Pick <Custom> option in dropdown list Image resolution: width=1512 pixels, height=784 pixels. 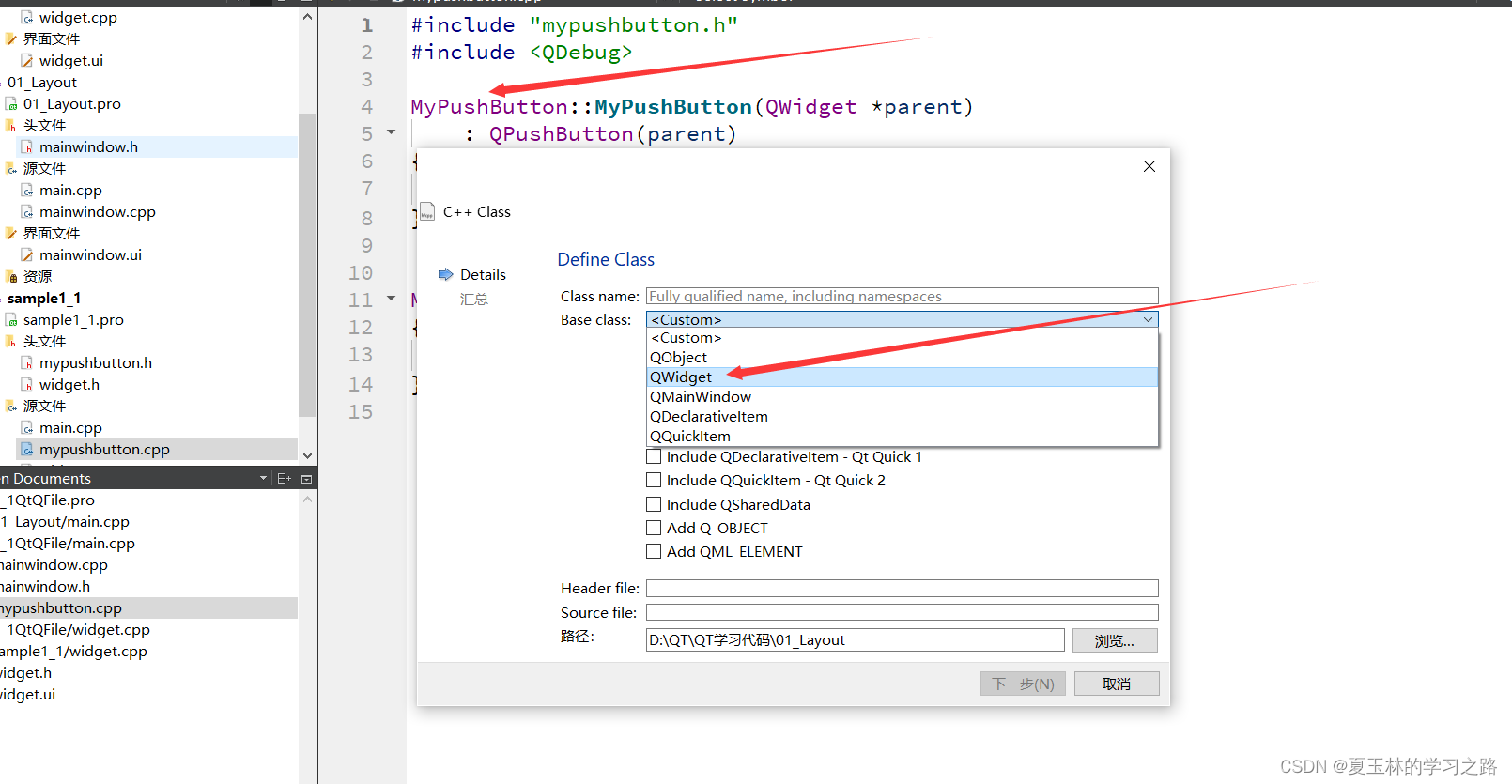point(903,338)
